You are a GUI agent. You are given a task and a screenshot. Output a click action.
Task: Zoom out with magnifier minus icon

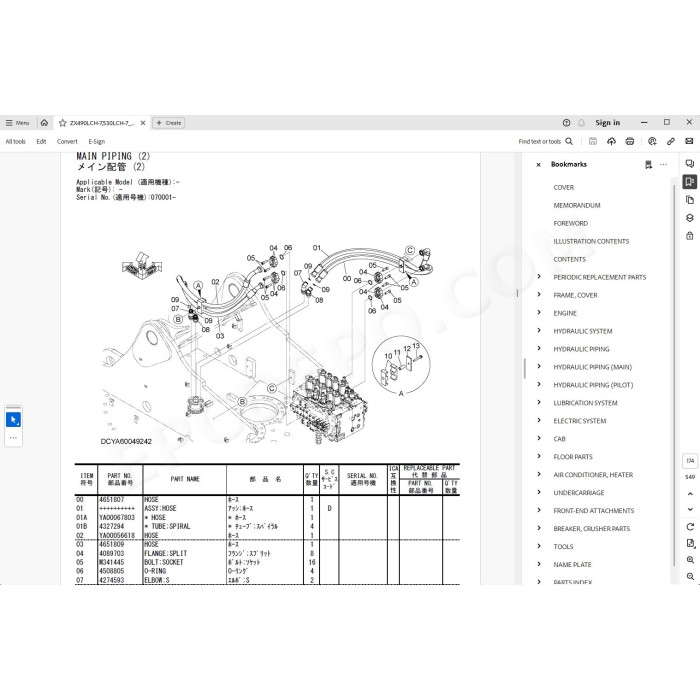pos(690,576)
